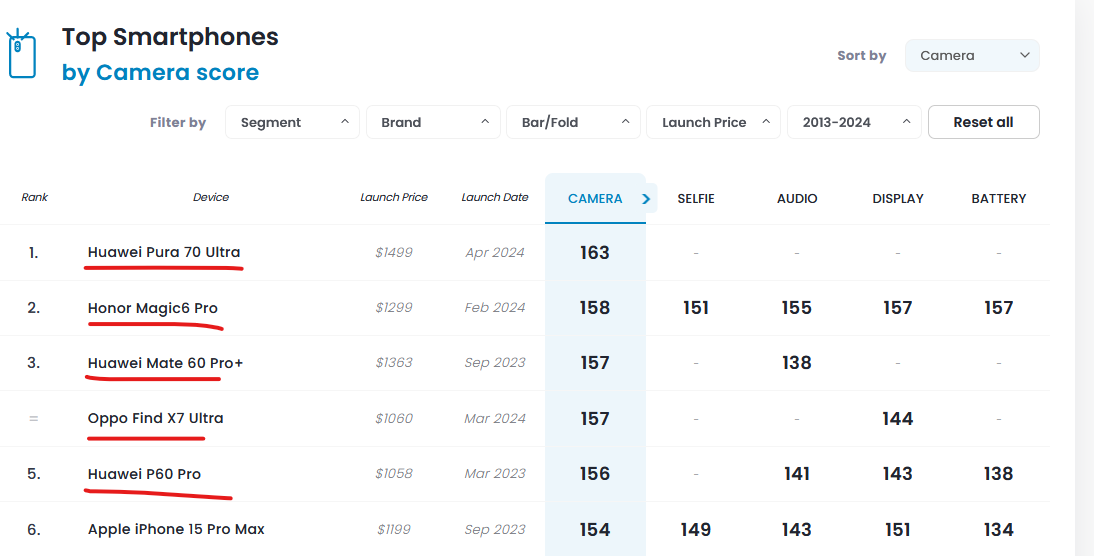Click Honor Magic6 Pro selfie score 151

tap(696, 308)
